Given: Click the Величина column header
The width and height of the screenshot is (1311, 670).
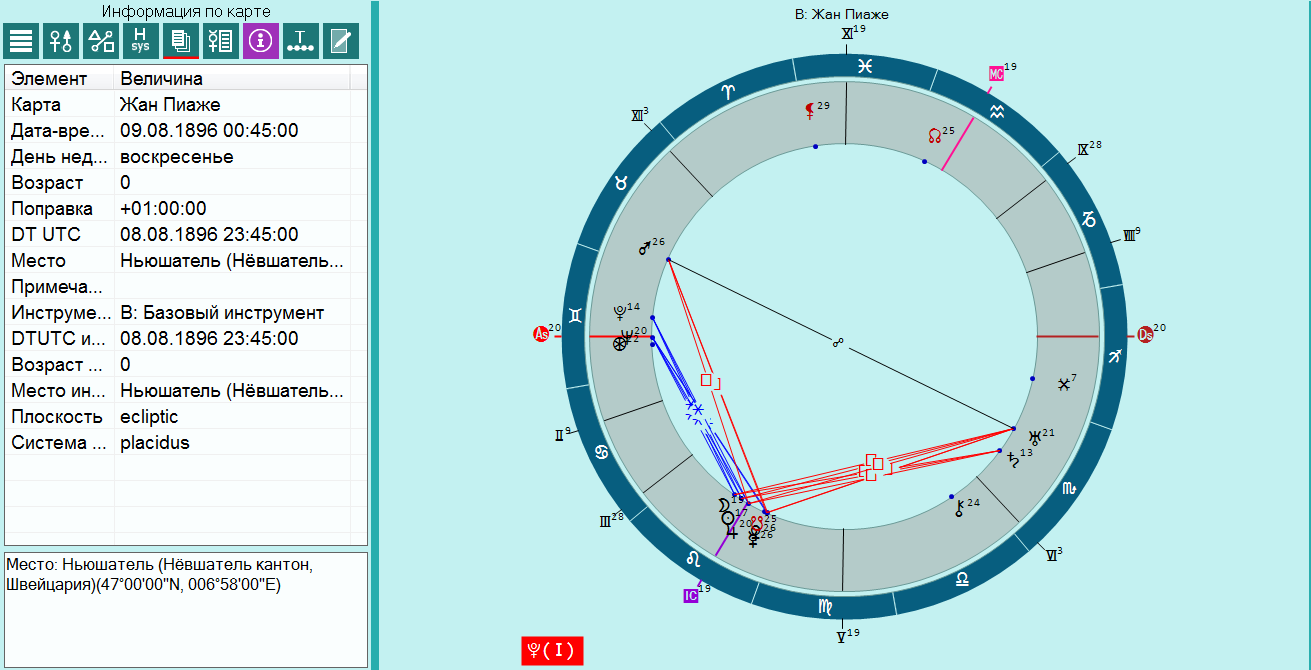Looking at the screenshot, I should pos(162,78).
